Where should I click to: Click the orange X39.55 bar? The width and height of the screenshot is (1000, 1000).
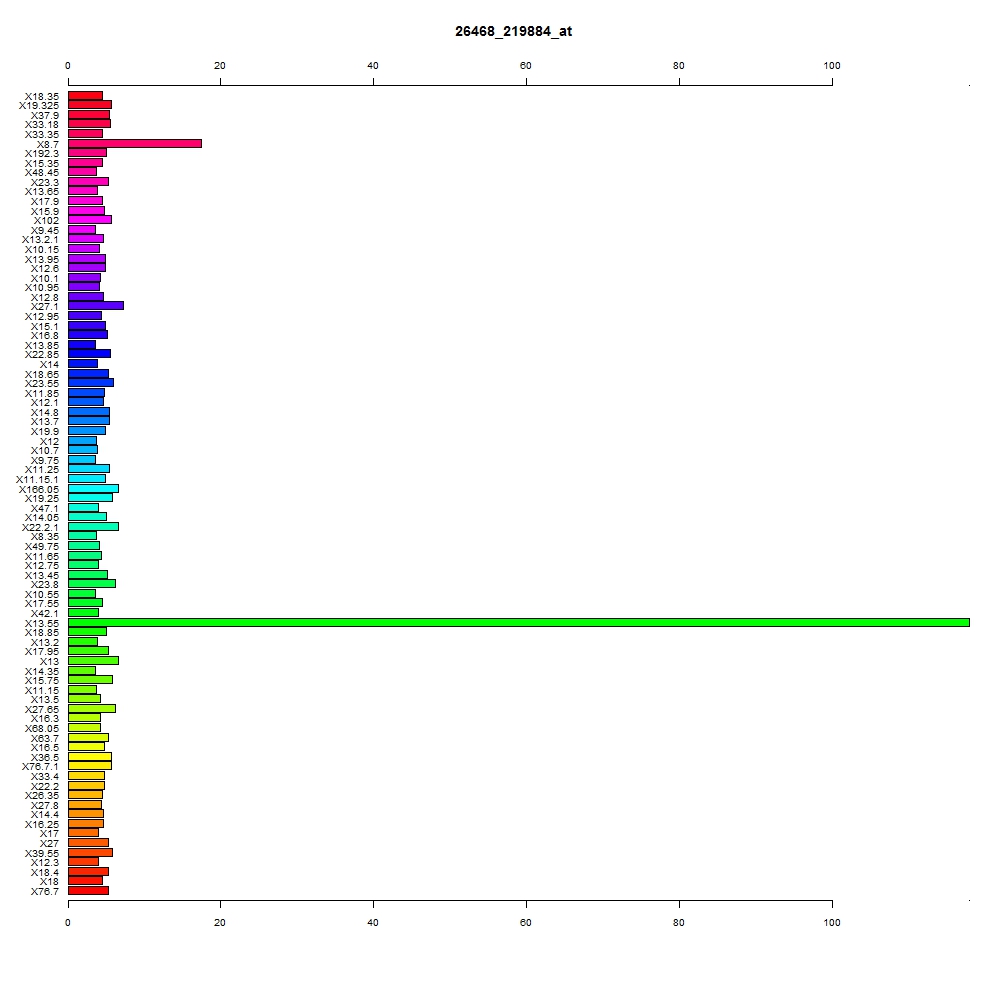pos(90,852)
